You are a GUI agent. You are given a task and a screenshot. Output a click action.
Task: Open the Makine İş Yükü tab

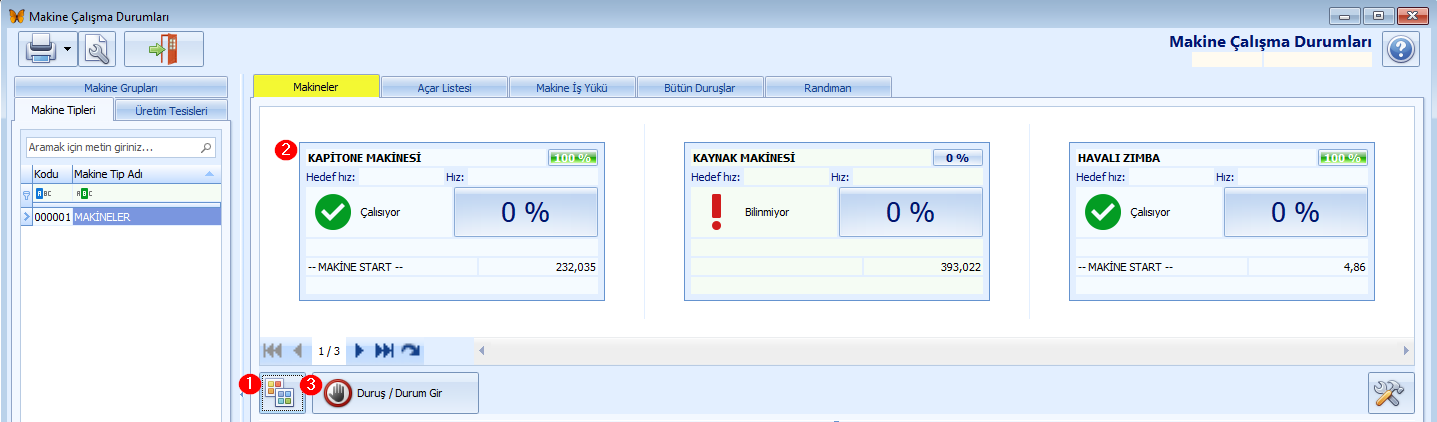click(572, 88)
